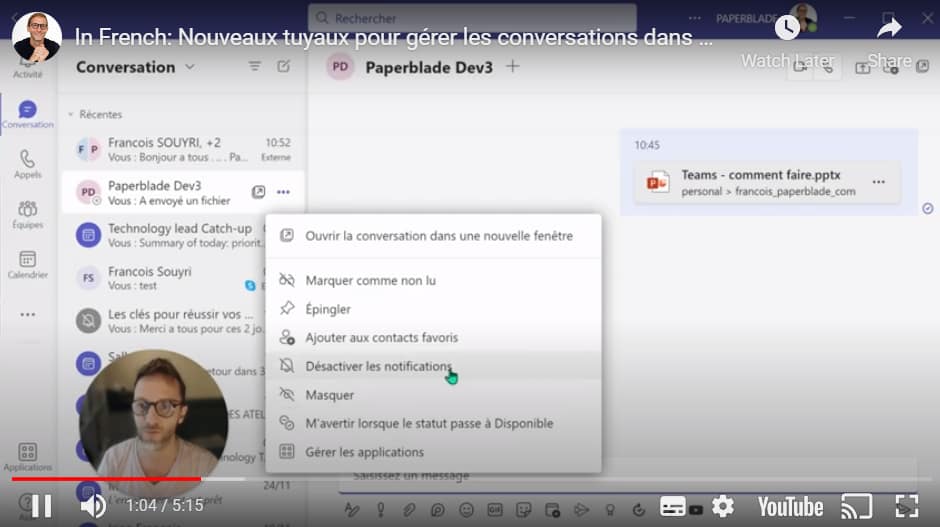Viewport: 940px width, 527px height.
Task: Click the pop-out icon on Paperblade Dev3
Action: pyautogui.click(x=258, y=192)
